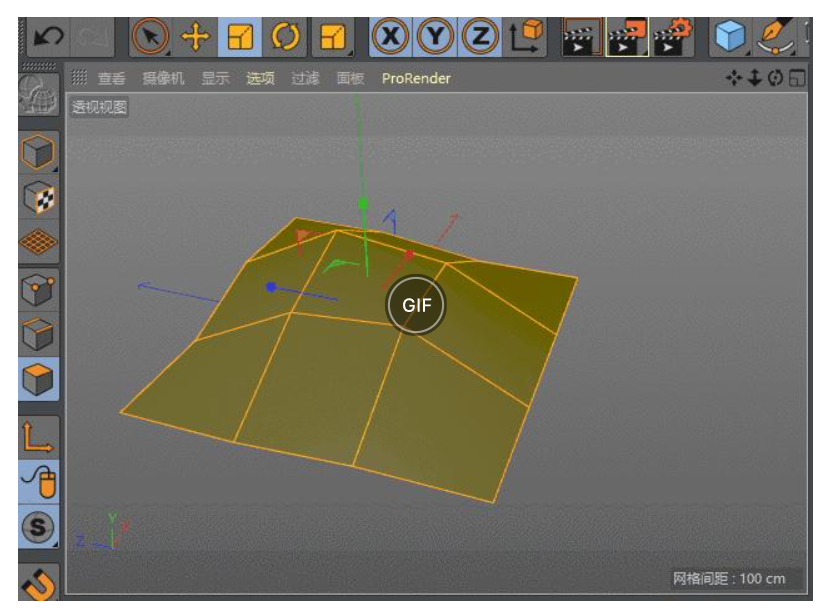Select the Texture mode checkered cube
The height and width of the screenshot is (614, 829).
coord(38,197)
